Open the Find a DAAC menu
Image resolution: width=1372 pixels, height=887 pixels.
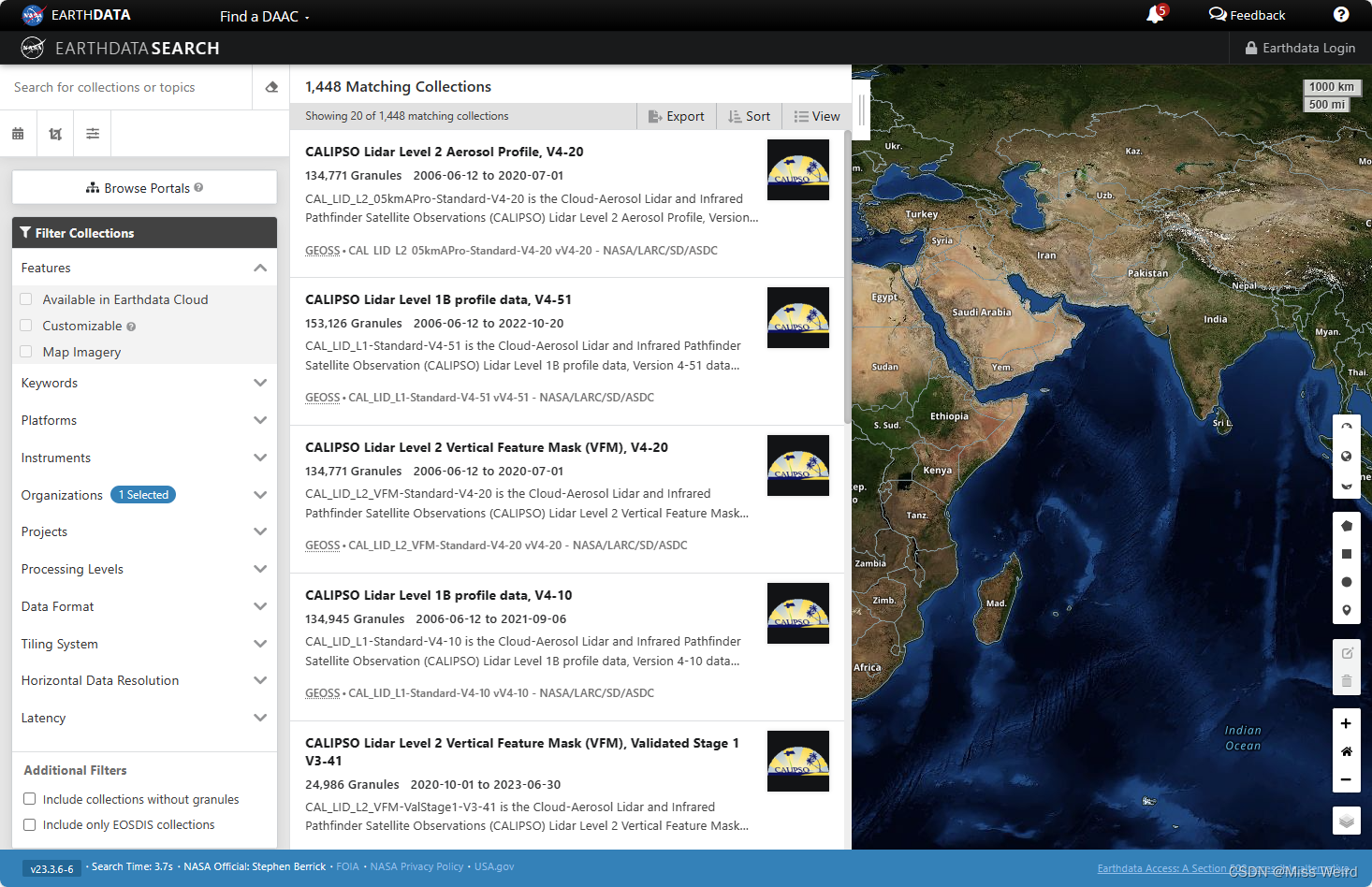264,16
